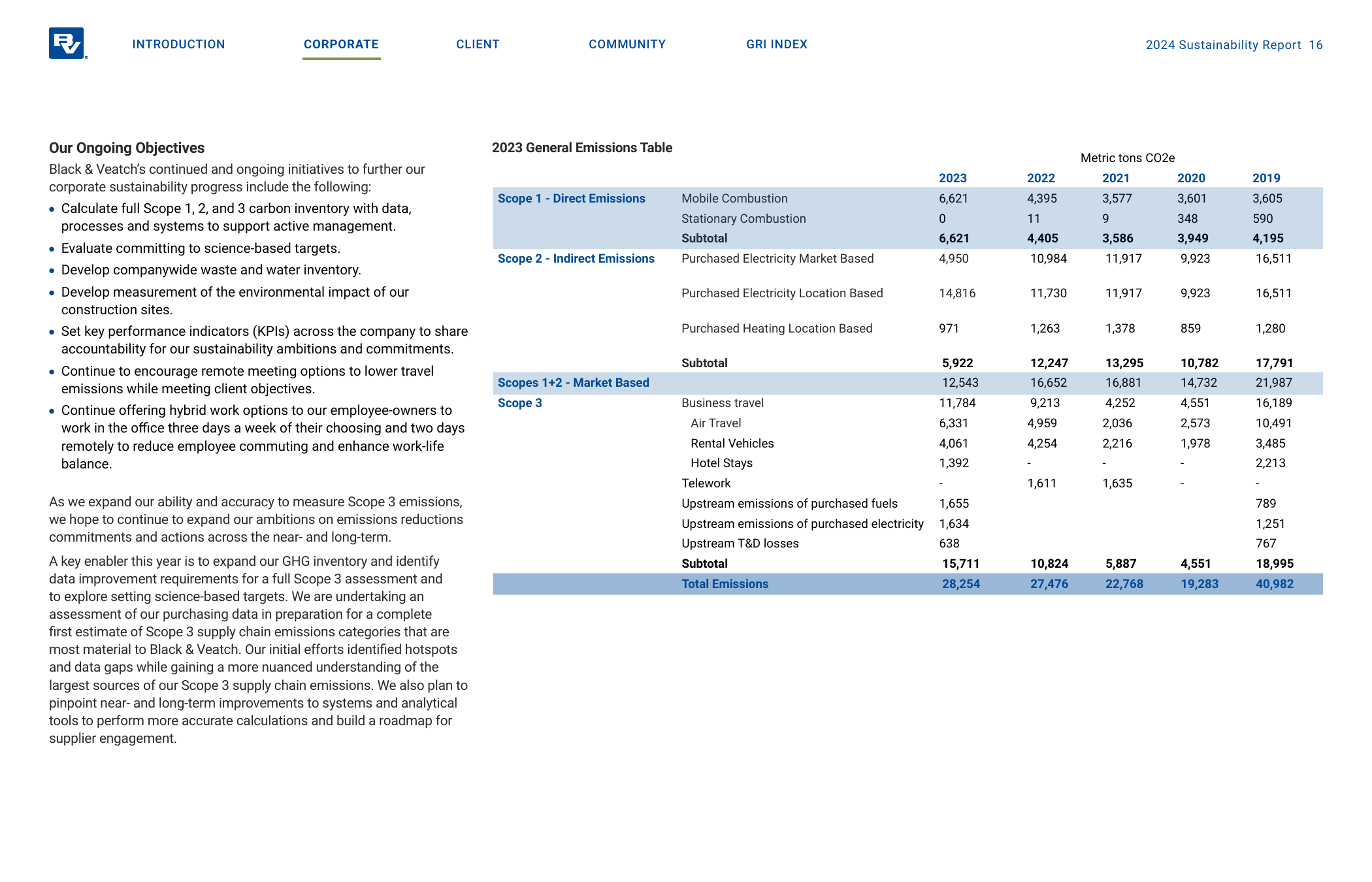Click the 2022 column header

pyautogui.click(x=1041, y=178)
